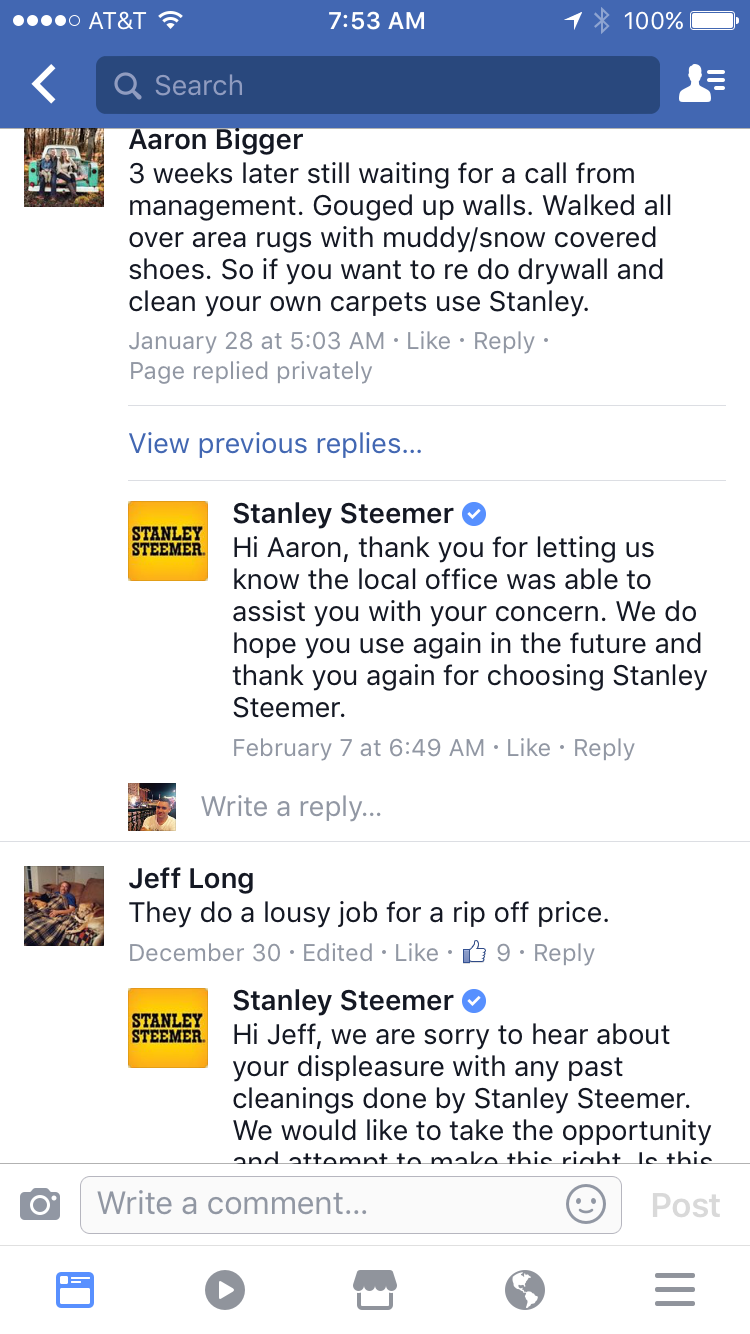
Task: Tap the Write a reply field
Action: (x=291, y=806)
